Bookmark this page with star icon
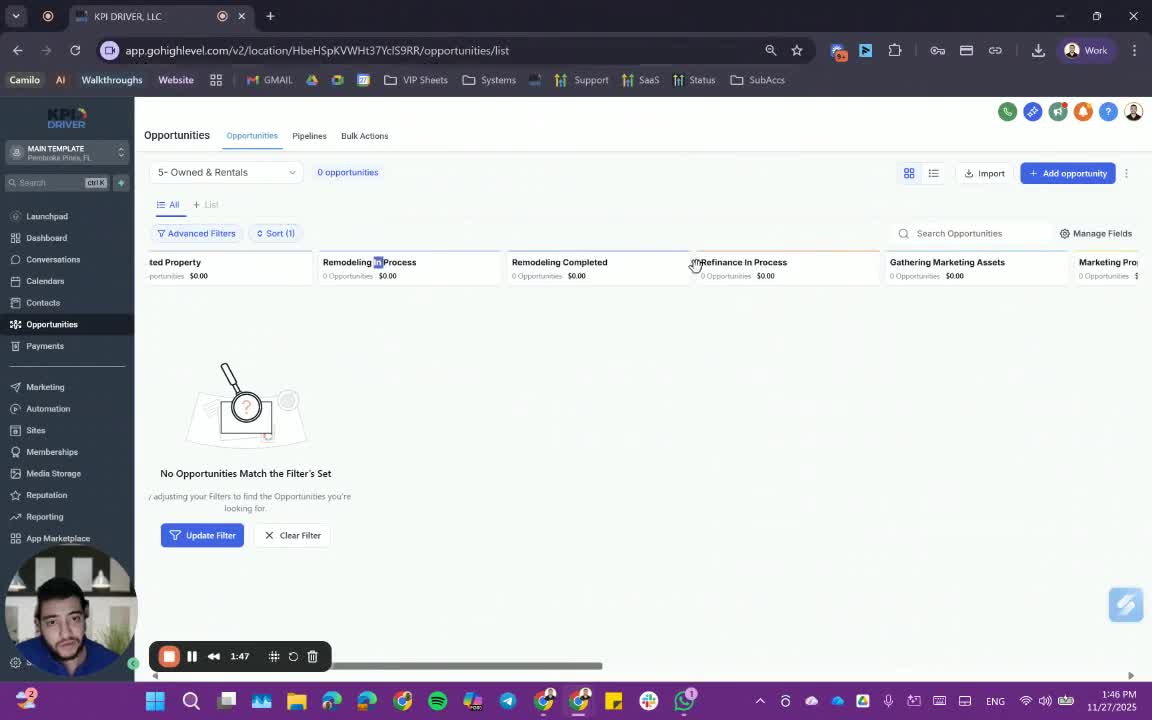 pyautogui.click(x=797, y=51)
